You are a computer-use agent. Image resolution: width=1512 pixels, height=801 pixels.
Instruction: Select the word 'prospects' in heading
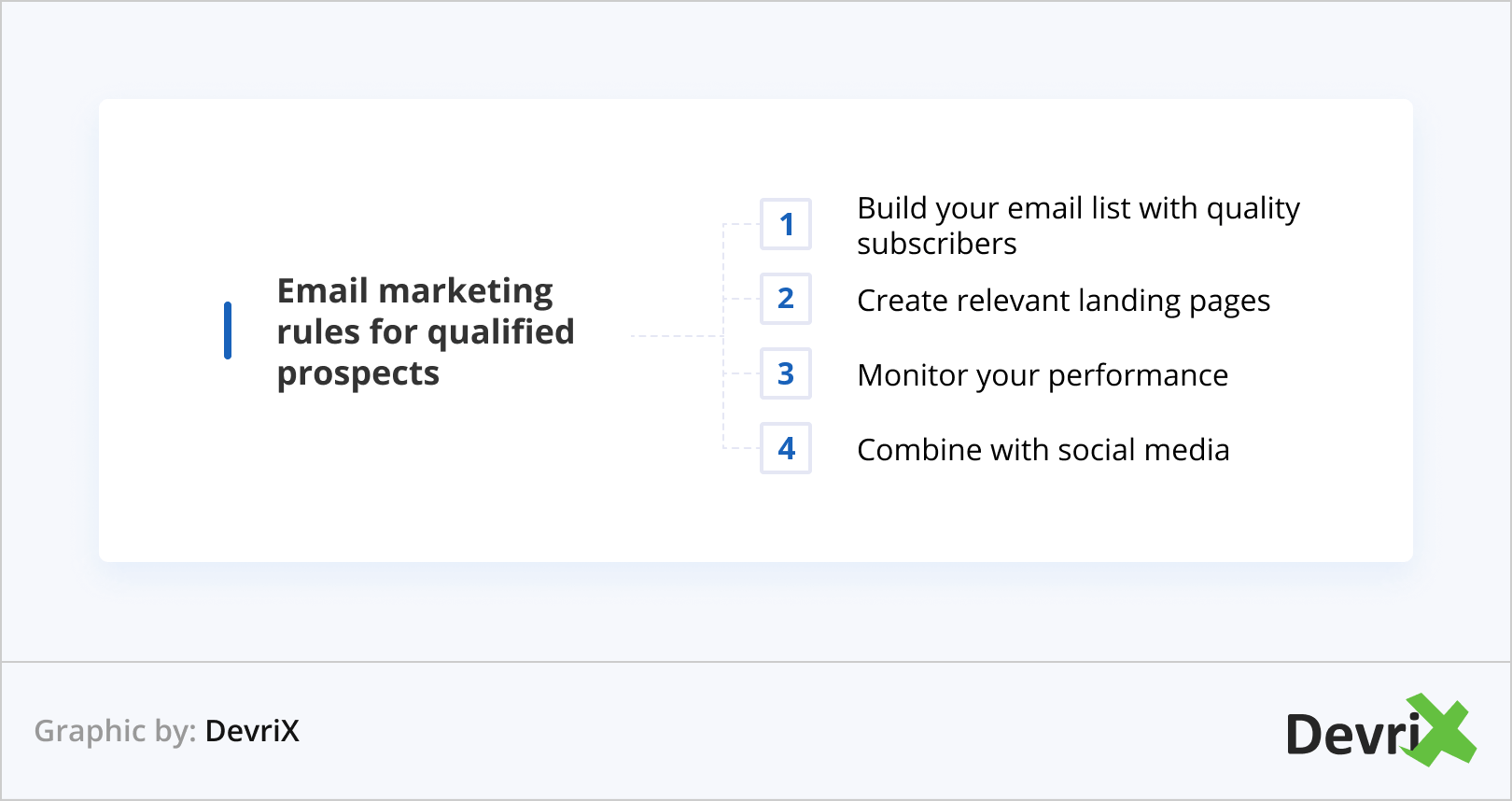pyautogui.click(x=358, y=373)
